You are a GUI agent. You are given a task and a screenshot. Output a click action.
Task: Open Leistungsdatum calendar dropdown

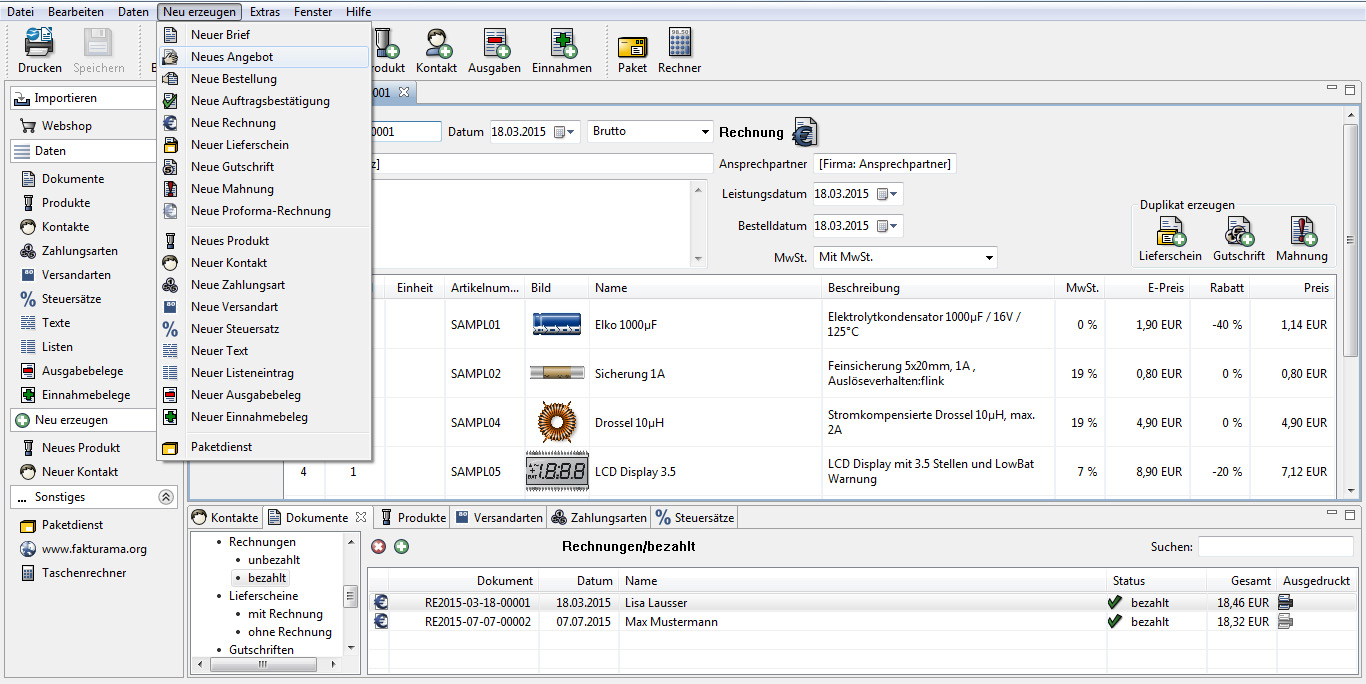[887, 194]
